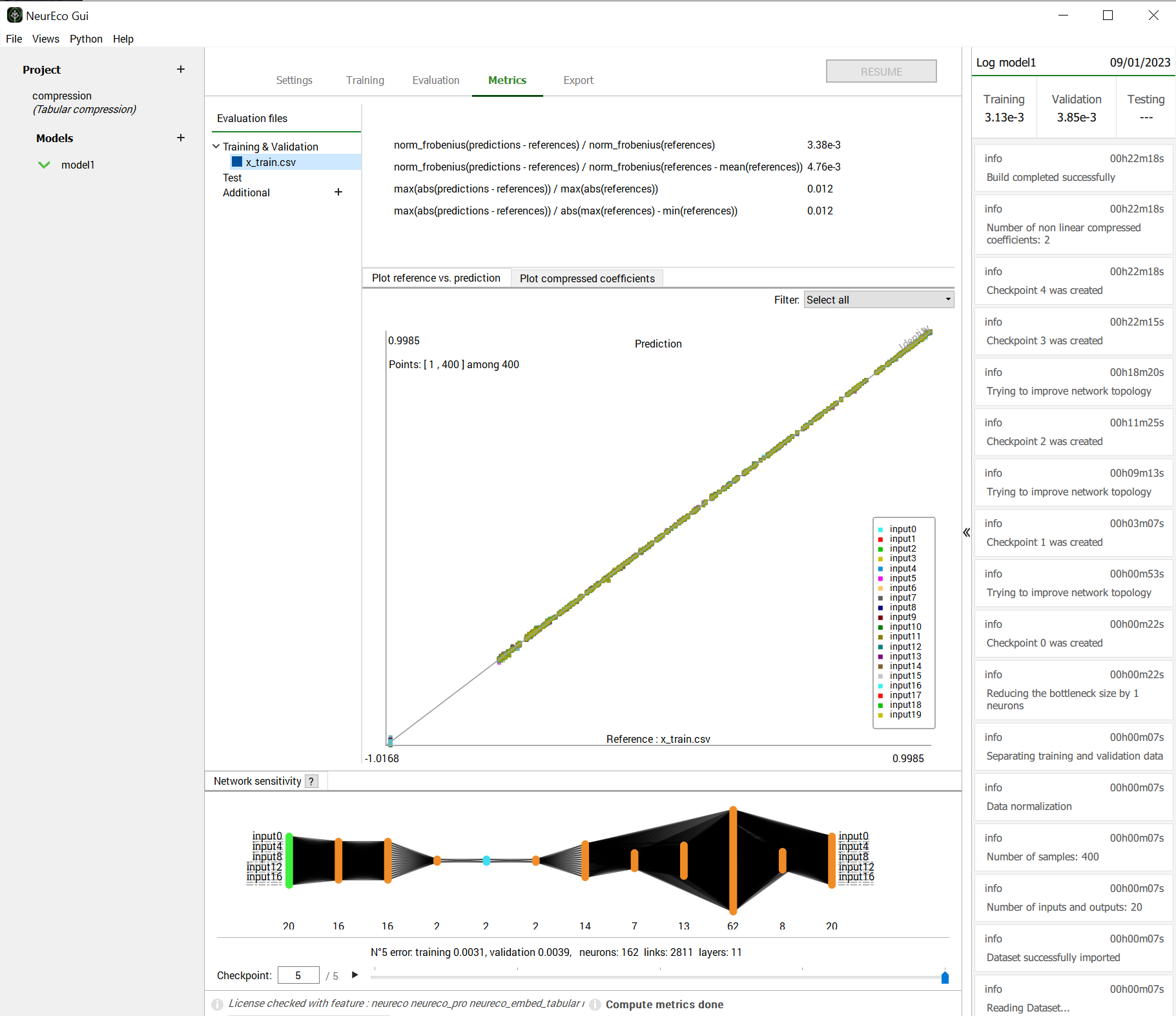
Task: Click 'Checkpoint 1 was created' log entry
Action: pos(1073,533)
